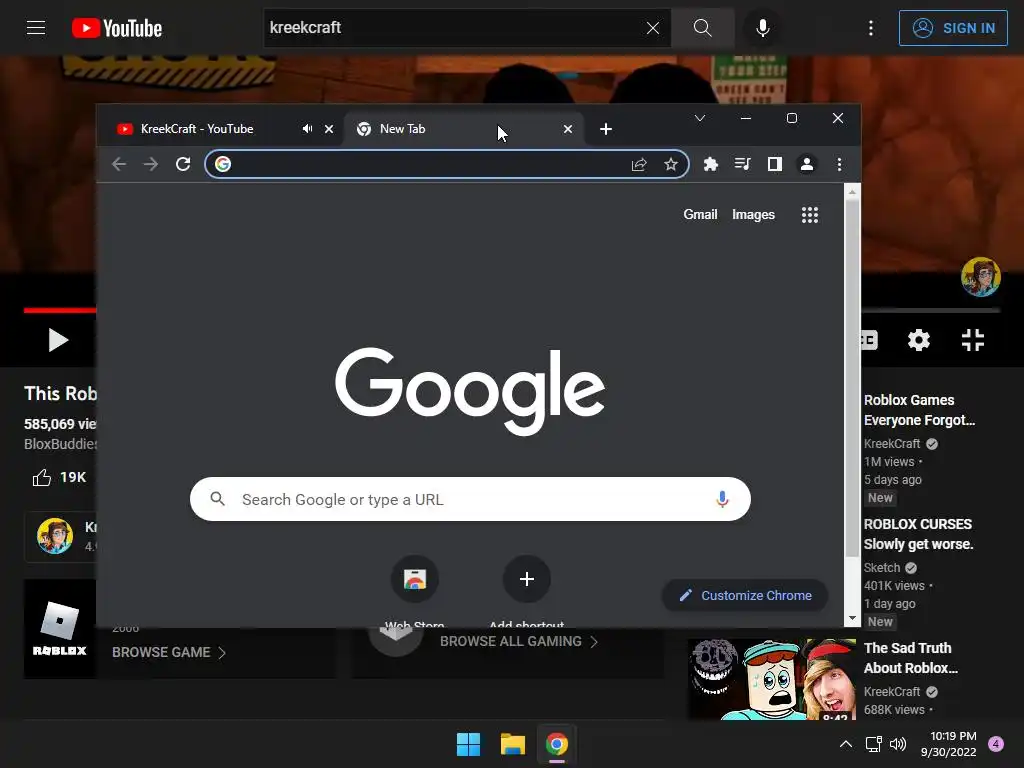The image size is (1024, 768).
Task: Open Google apps grid
Action: (810, 215)
